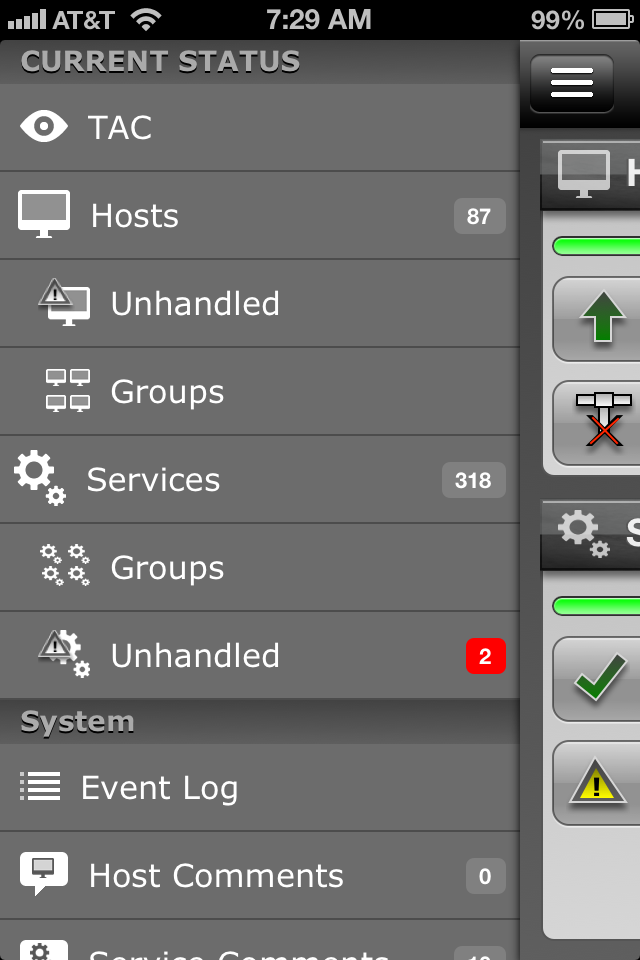Tap the green up-arrow hosts button
This screenshot has width=640, height=960.
click(x=597, y=319)
